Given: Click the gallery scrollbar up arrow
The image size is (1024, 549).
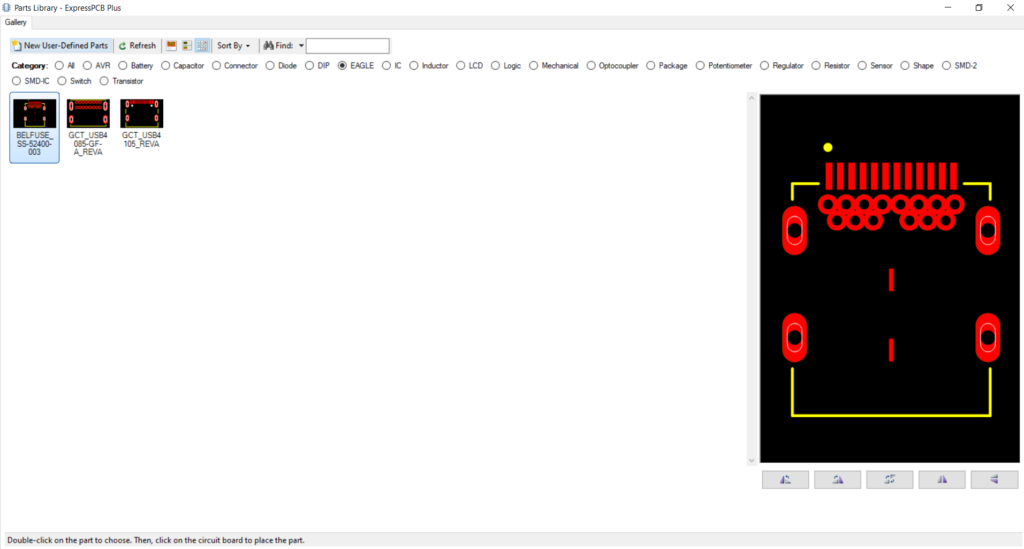Looking at the screenshot, I should pyautogui.click(x=752, y=99).
